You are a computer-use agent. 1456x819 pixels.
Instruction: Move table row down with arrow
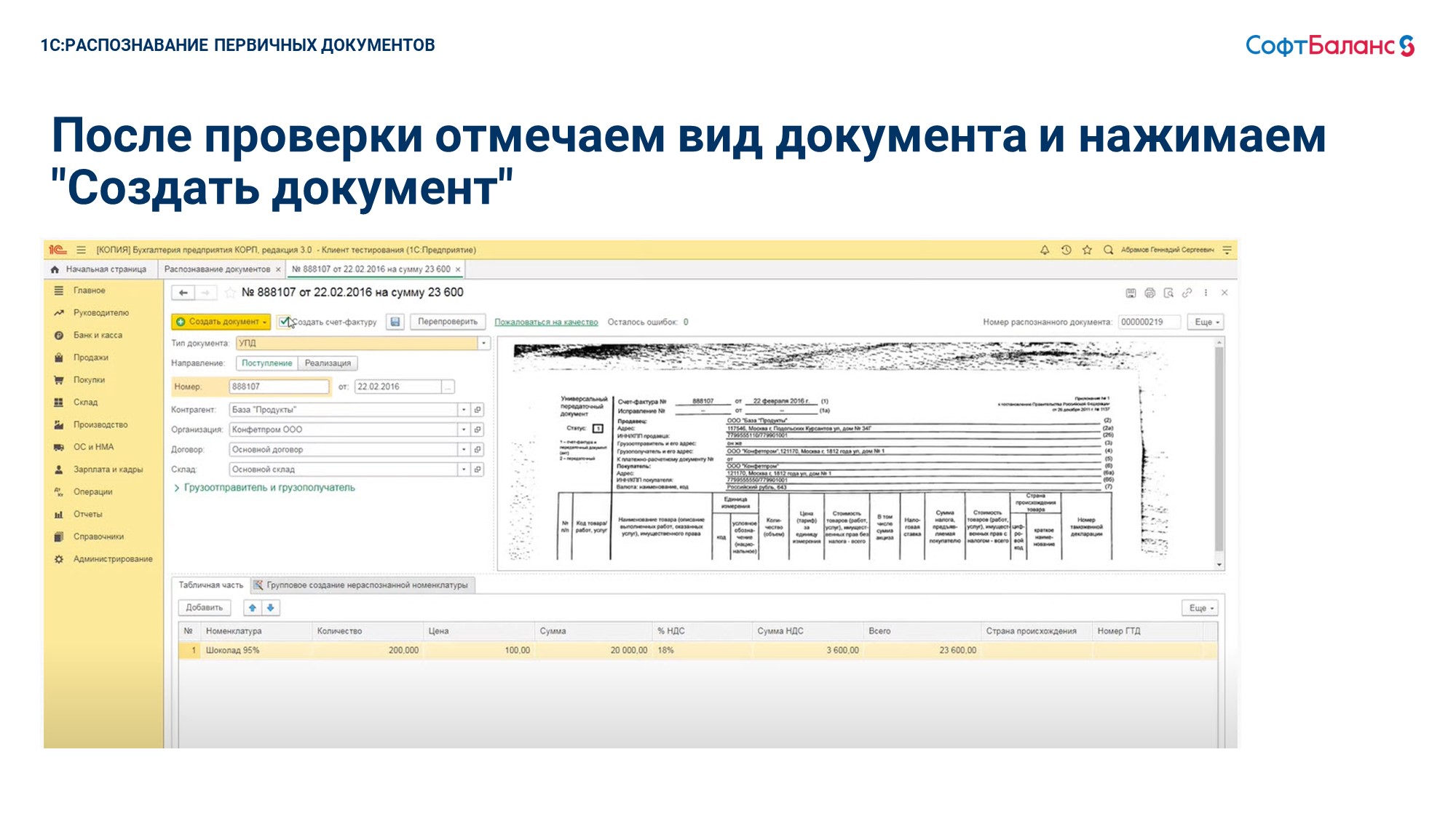pyautogui.click(x=271, y=608)
